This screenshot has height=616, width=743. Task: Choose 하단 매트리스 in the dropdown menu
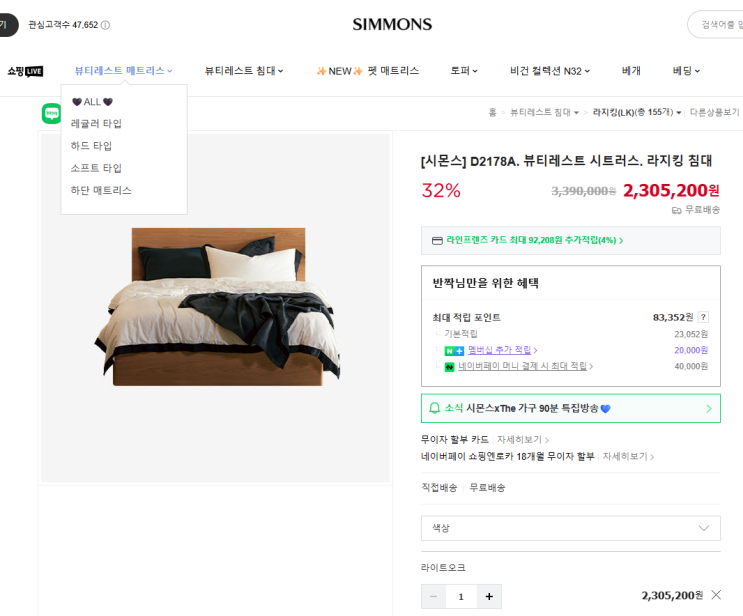tap(101, 190)
